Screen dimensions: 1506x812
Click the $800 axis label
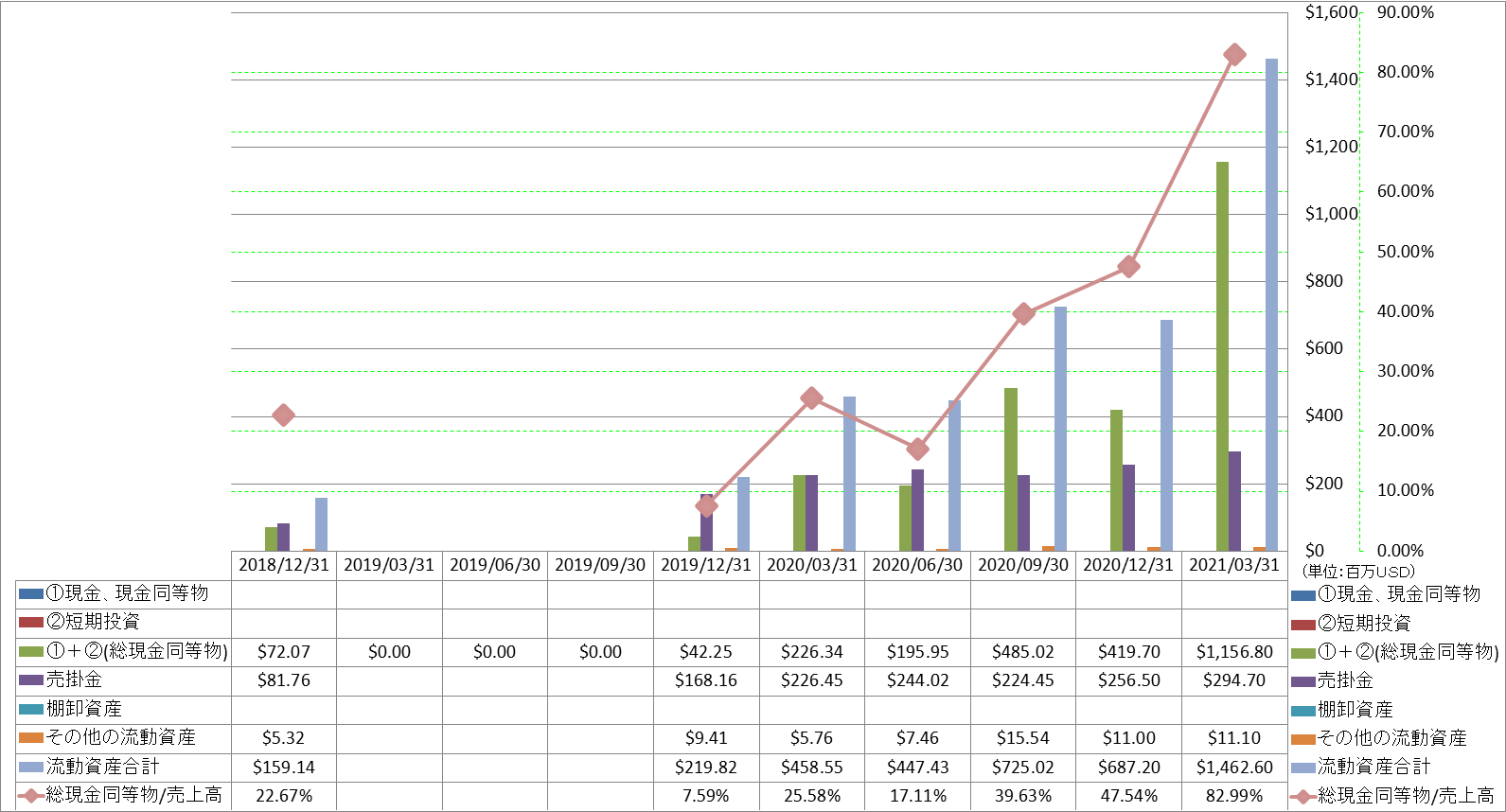point(1323,281)
